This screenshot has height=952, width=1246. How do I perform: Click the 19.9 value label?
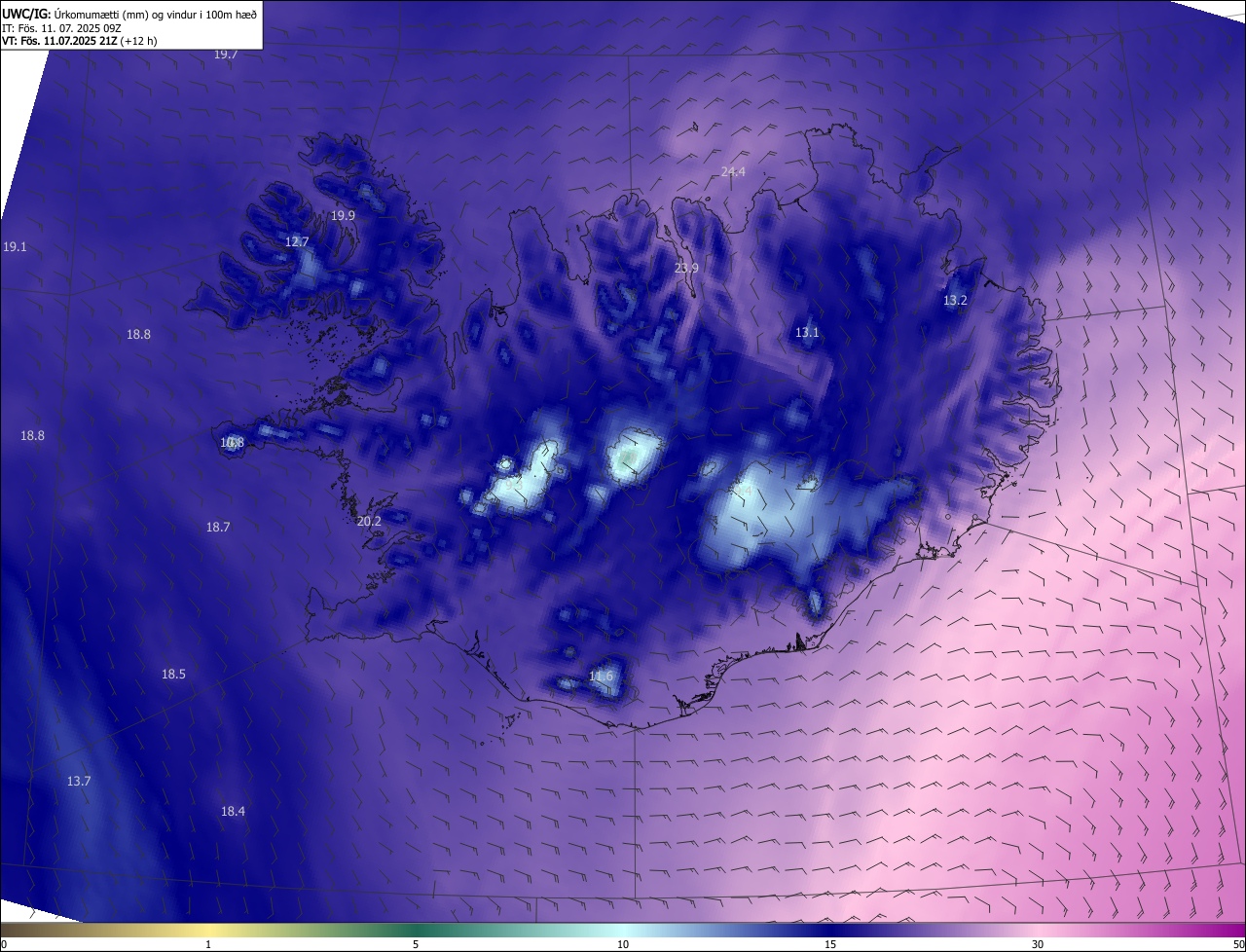click(343, 216)
